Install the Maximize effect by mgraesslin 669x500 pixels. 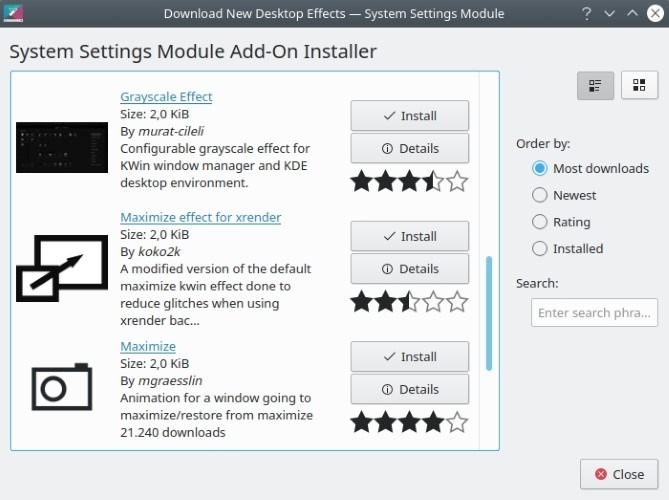410,357
